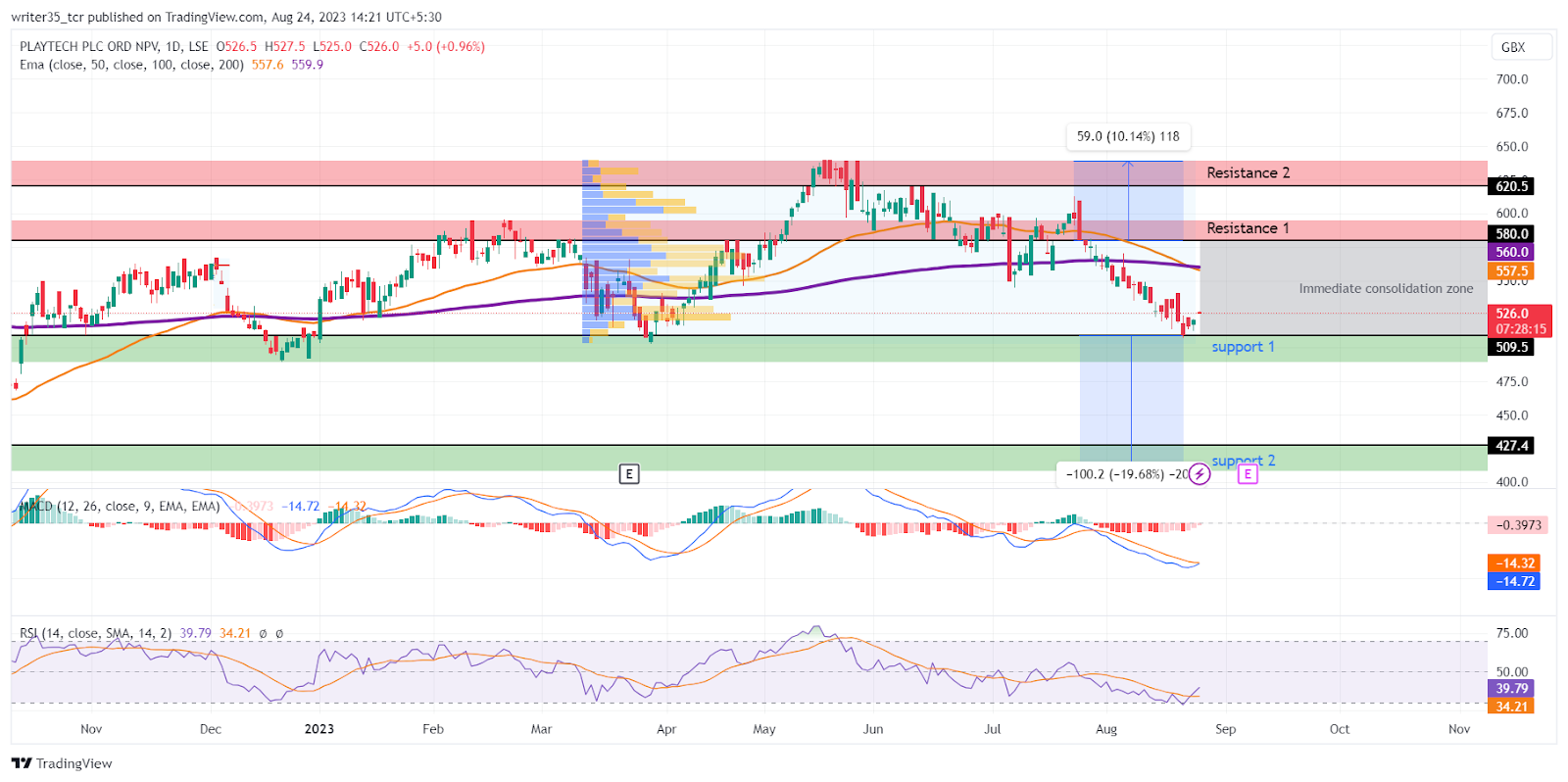Image resolution: width=1568 pixels, height=782 pixels.
Task: Click the -100.2 (-19.68%) measurement label
Action: click(1126, 474)
